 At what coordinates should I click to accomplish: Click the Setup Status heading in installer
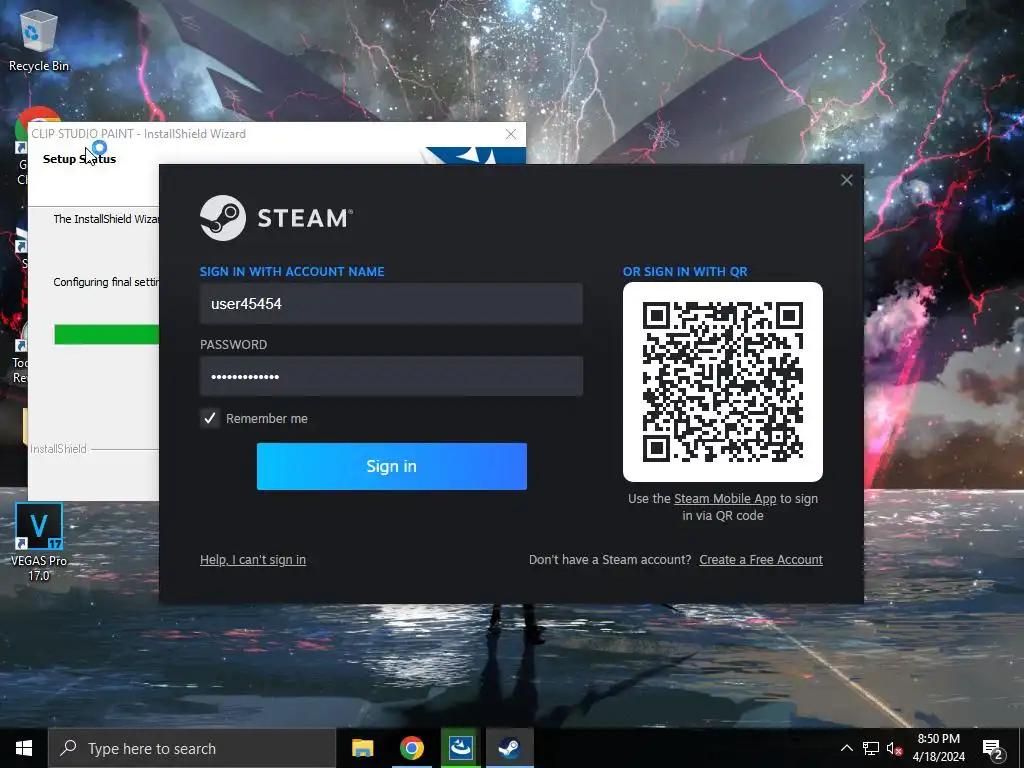click(79, 159)
